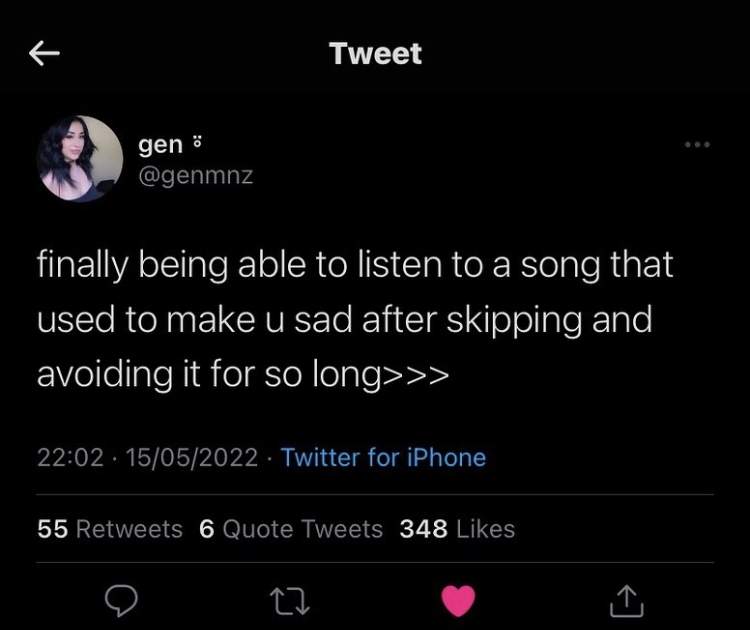Image resolution: width=750 pixels, height=630 pixels.
Task: Show the 348 Likes list
Action: 457,528
